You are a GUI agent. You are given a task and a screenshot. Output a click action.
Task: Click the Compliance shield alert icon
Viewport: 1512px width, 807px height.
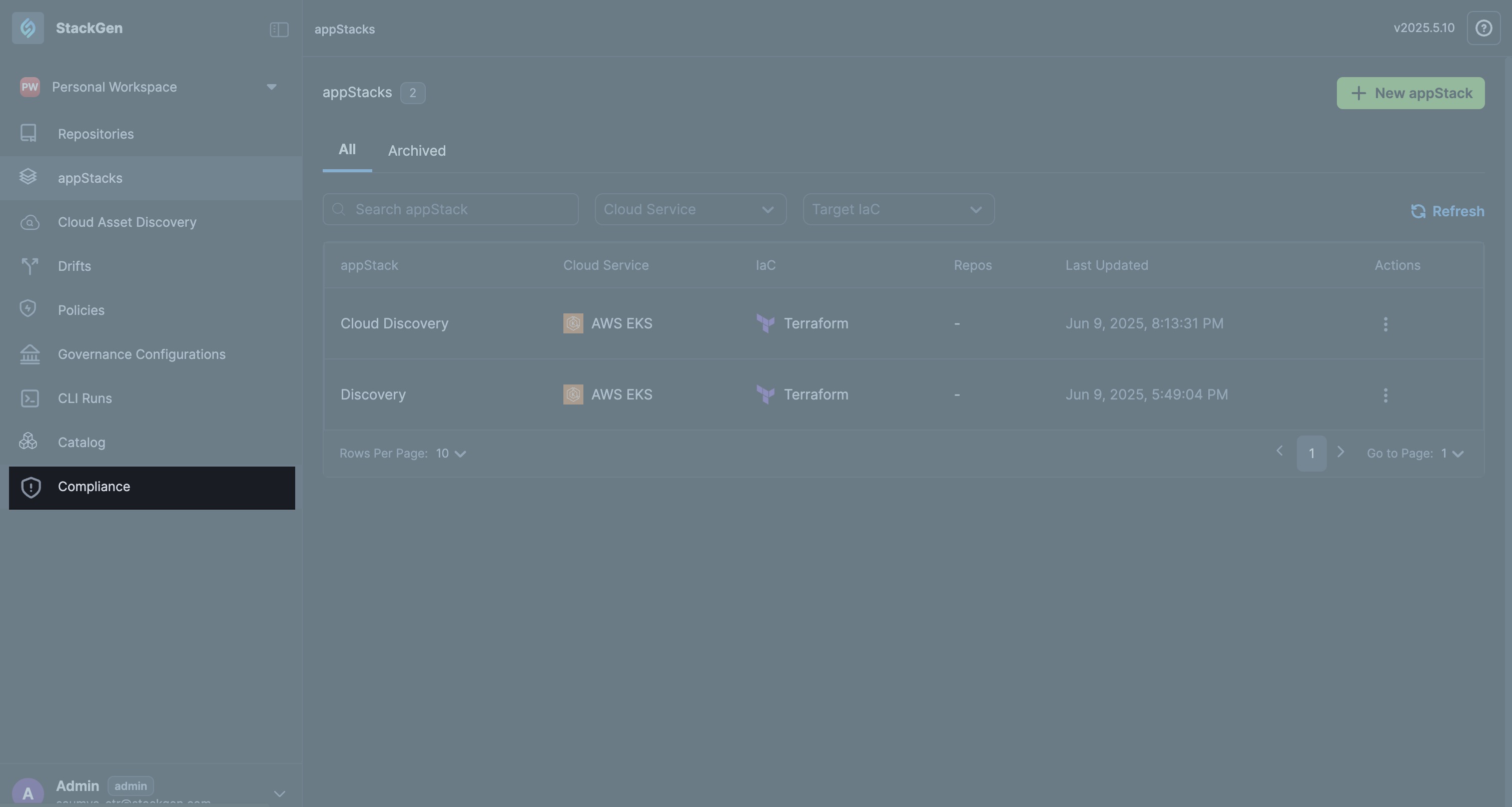31,487
